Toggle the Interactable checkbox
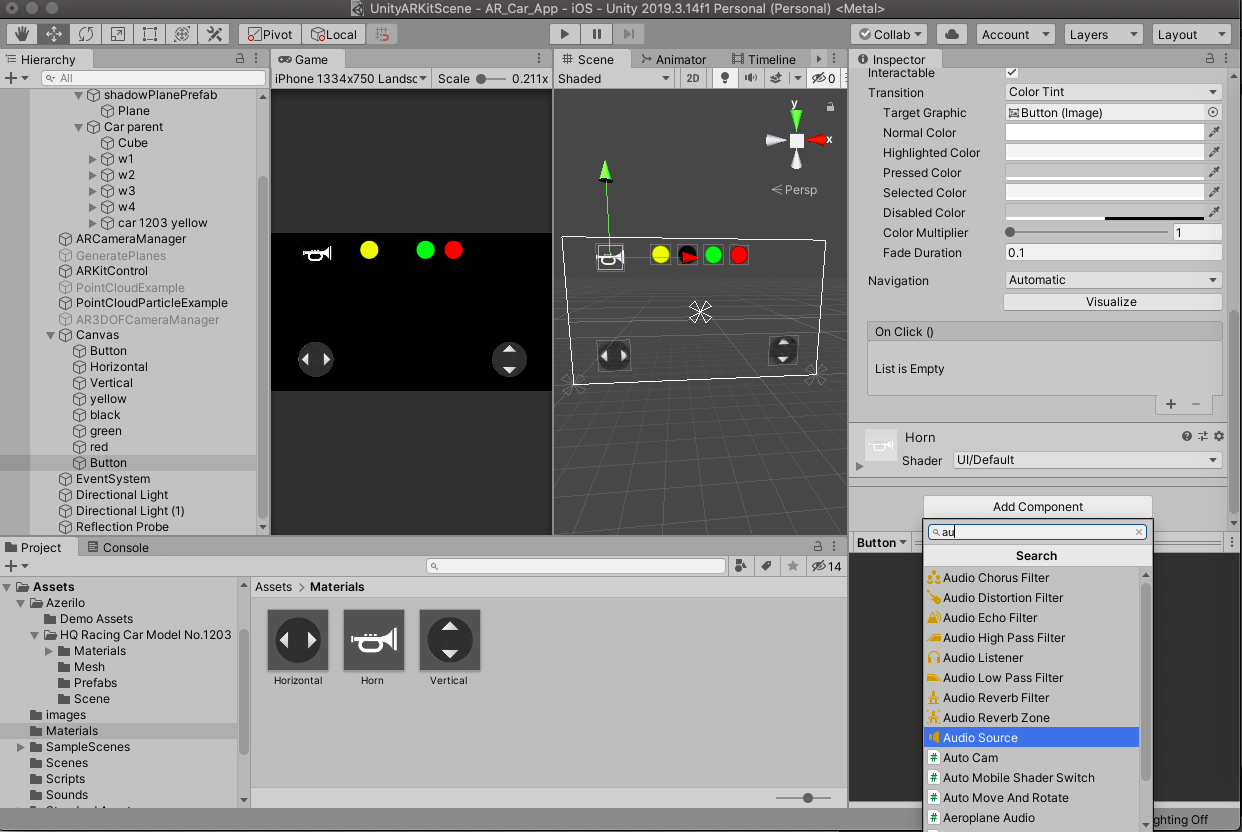The image size is (1242, 832). click(1012, 73)
